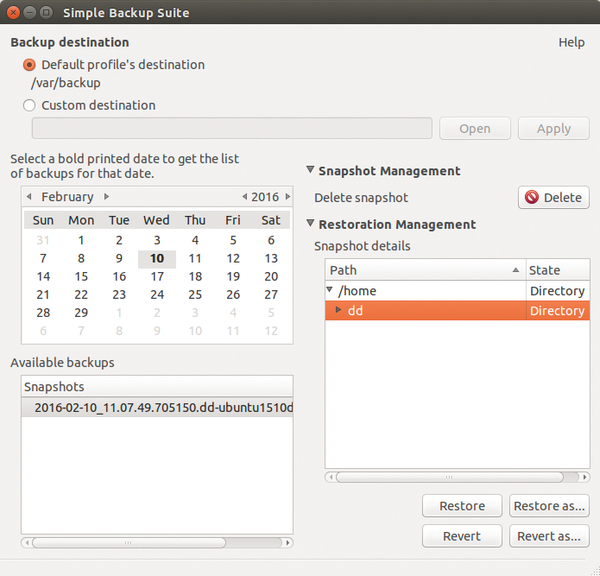
Task: Close the Simple Backup Suite window
Action: (13, 12)
